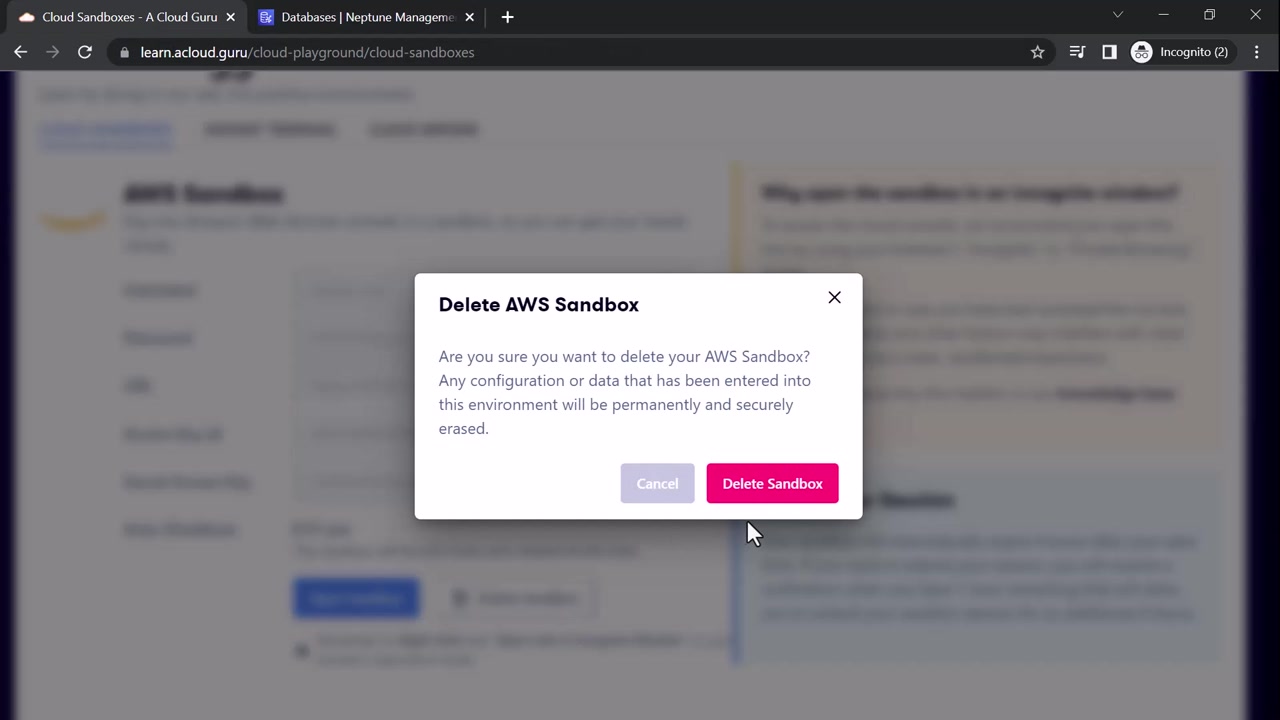Open the Chrome three-dot menu

pyautogui.click(x=1257, y=52)
